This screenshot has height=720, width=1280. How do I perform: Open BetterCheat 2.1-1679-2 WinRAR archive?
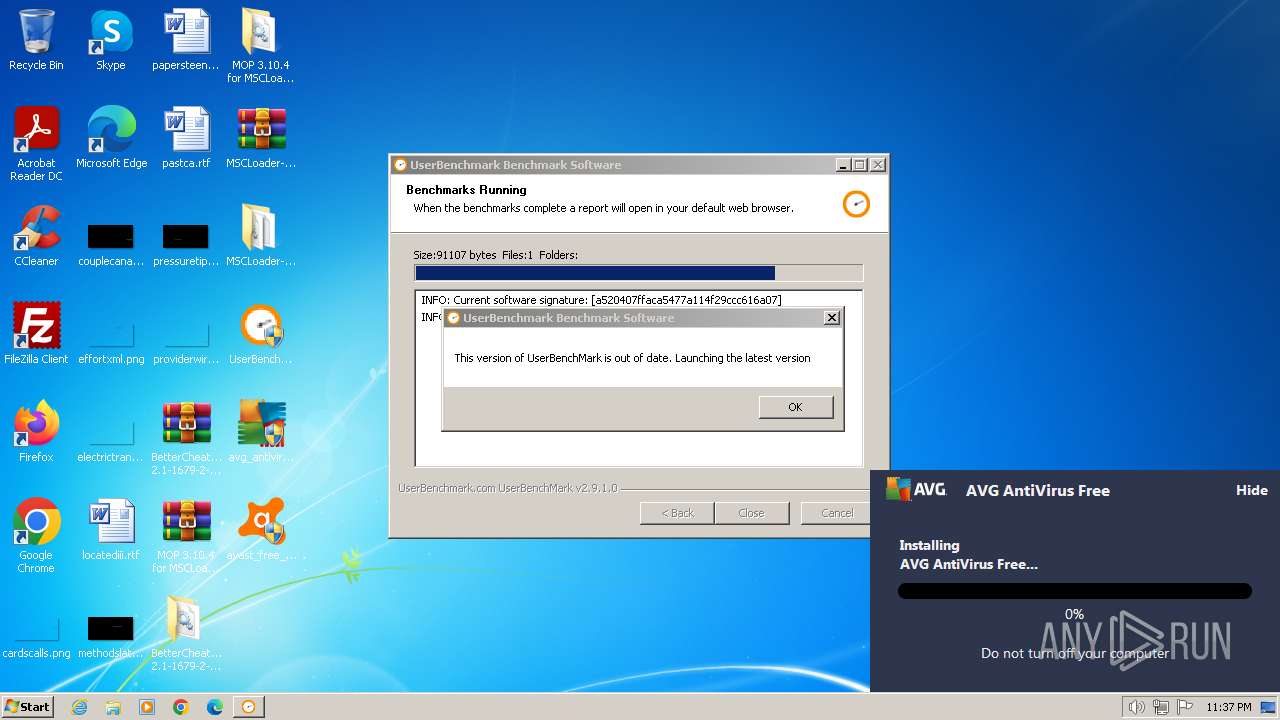(186, 438)
